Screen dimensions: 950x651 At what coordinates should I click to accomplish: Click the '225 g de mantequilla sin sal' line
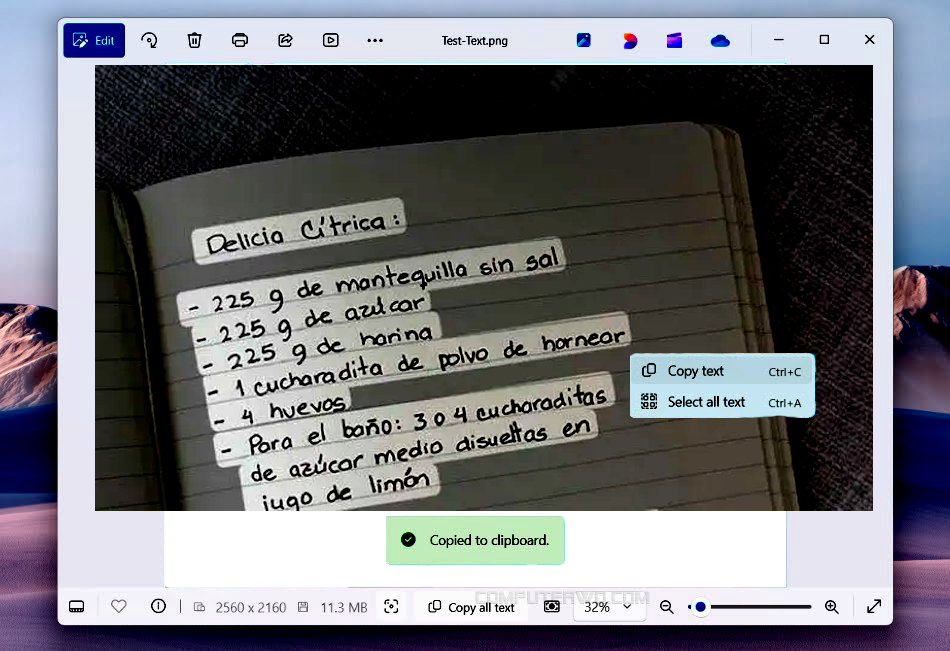pyautogui.click(x=372, y=280)
